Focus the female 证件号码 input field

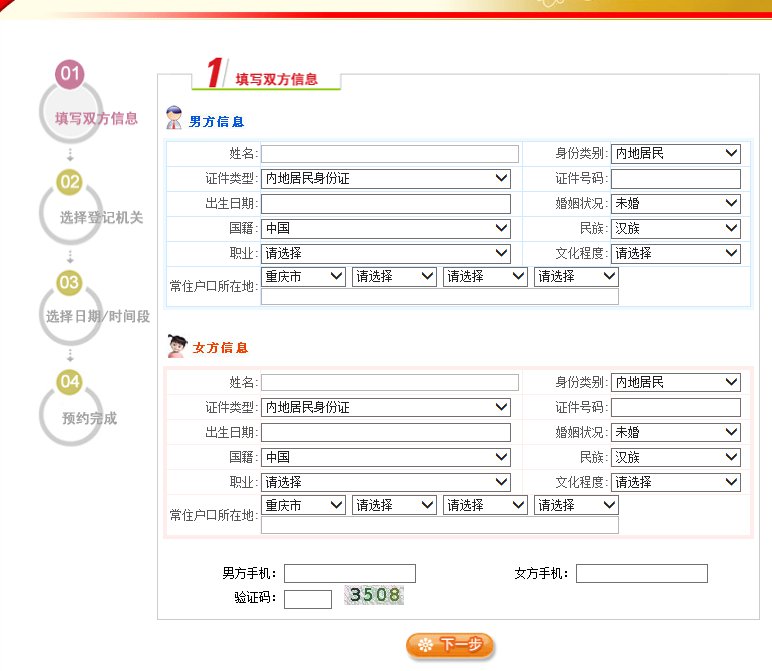[675, 408]
